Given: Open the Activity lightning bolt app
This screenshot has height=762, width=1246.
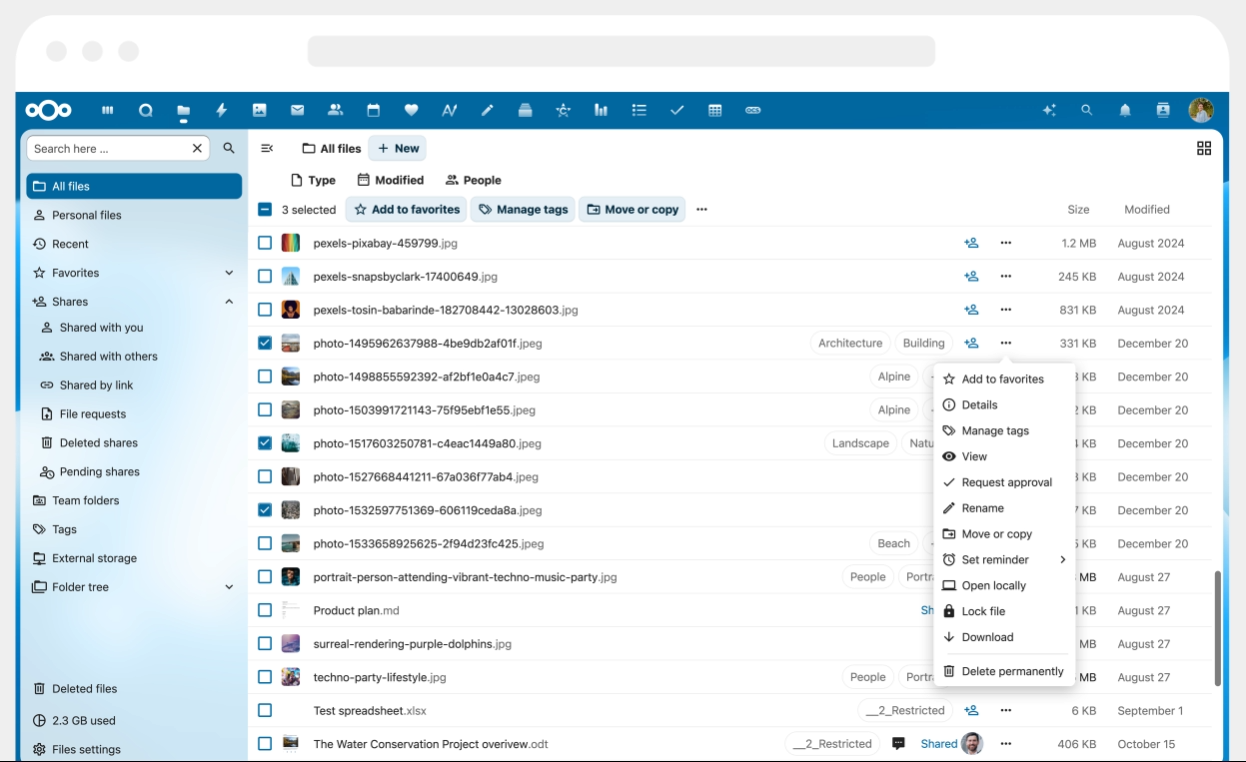Looking at the screenshot, I should click(x=221, y=111).
